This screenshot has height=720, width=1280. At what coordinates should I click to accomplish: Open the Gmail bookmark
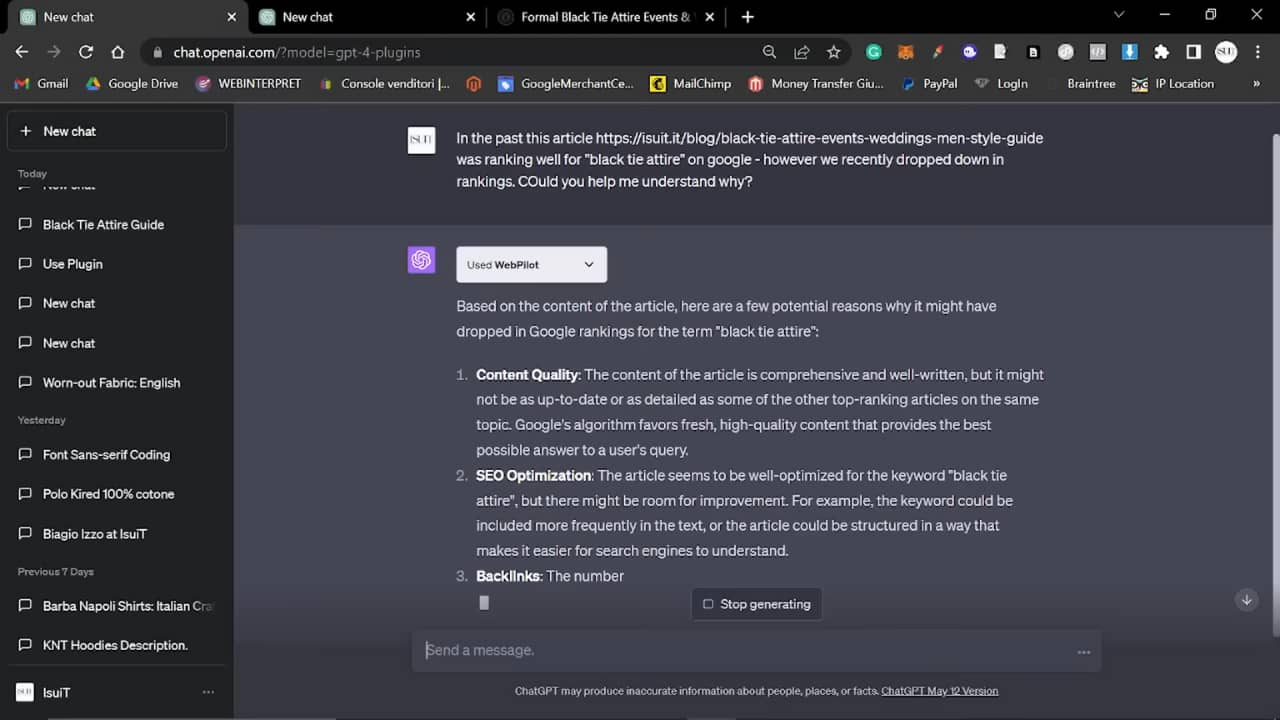(x=41, y=84)
